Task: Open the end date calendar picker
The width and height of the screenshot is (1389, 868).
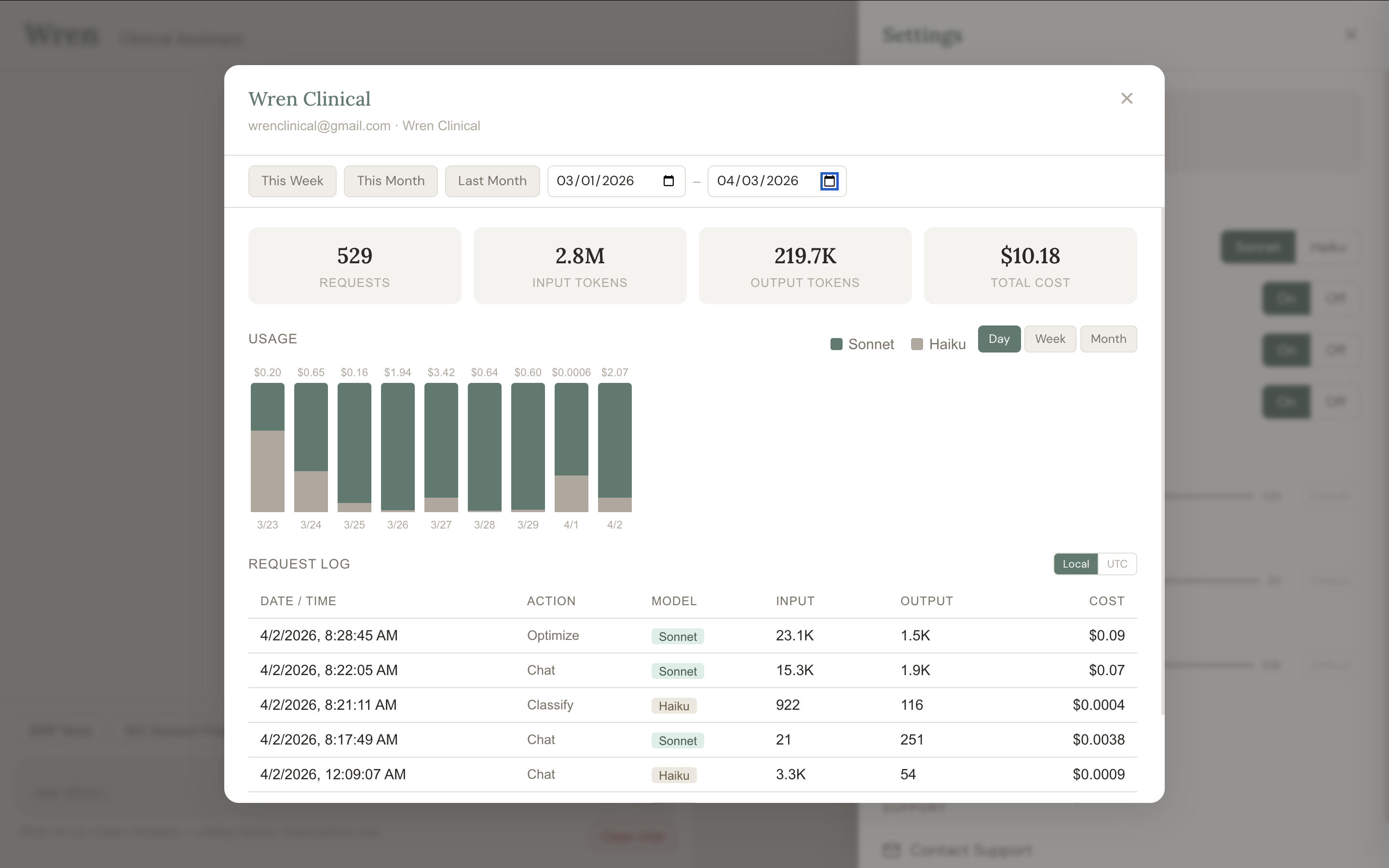Action: pos(829,181)
